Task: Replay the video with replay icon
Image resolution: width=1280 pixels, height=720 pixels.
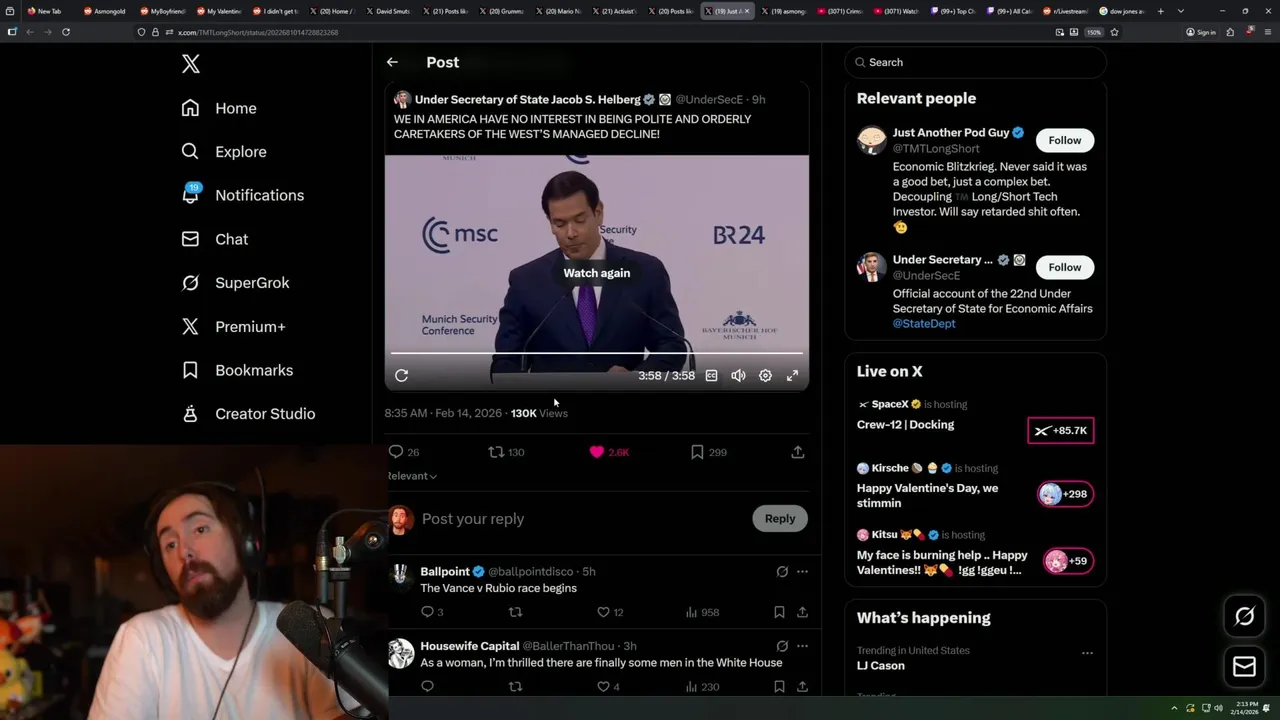Action: pos(401,376)
